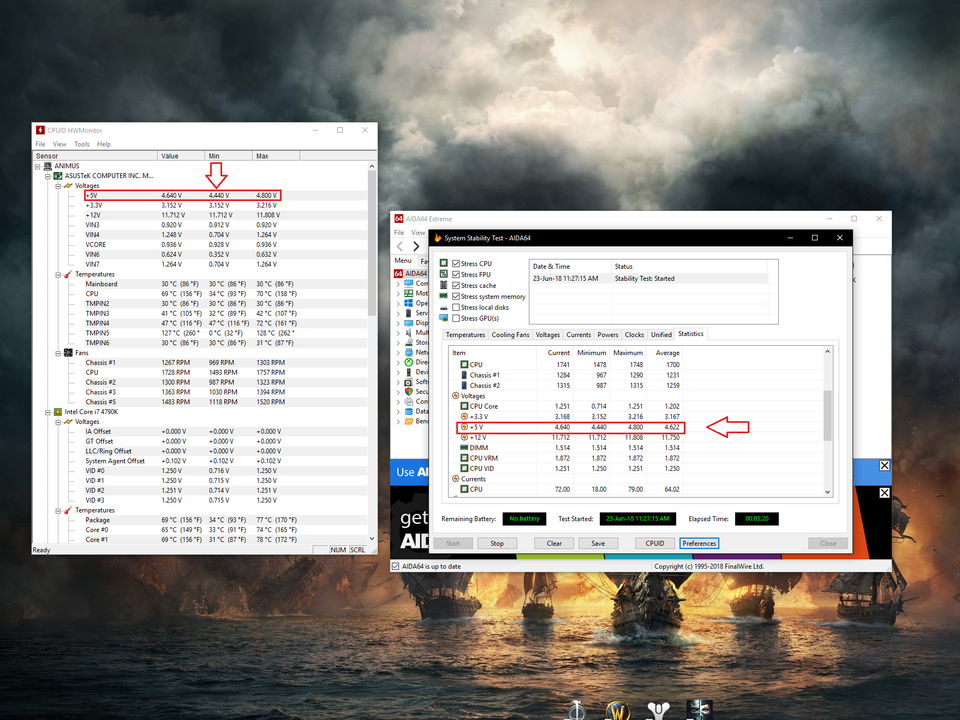Click the flame icon in Stability Test title

coord(437,238)
